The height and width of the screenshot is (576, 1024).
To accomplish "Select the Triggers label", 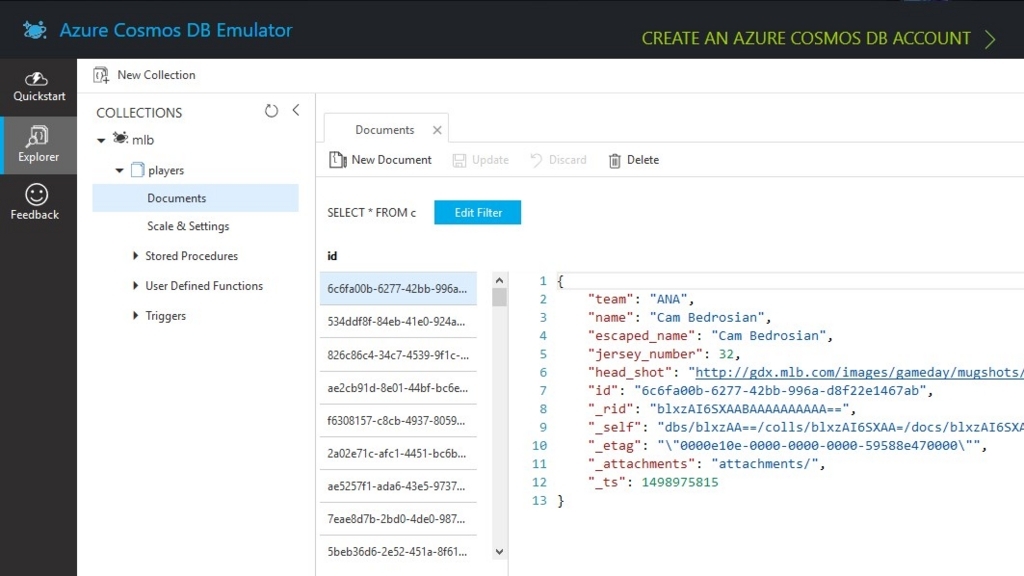I will (x=165, y=316).
